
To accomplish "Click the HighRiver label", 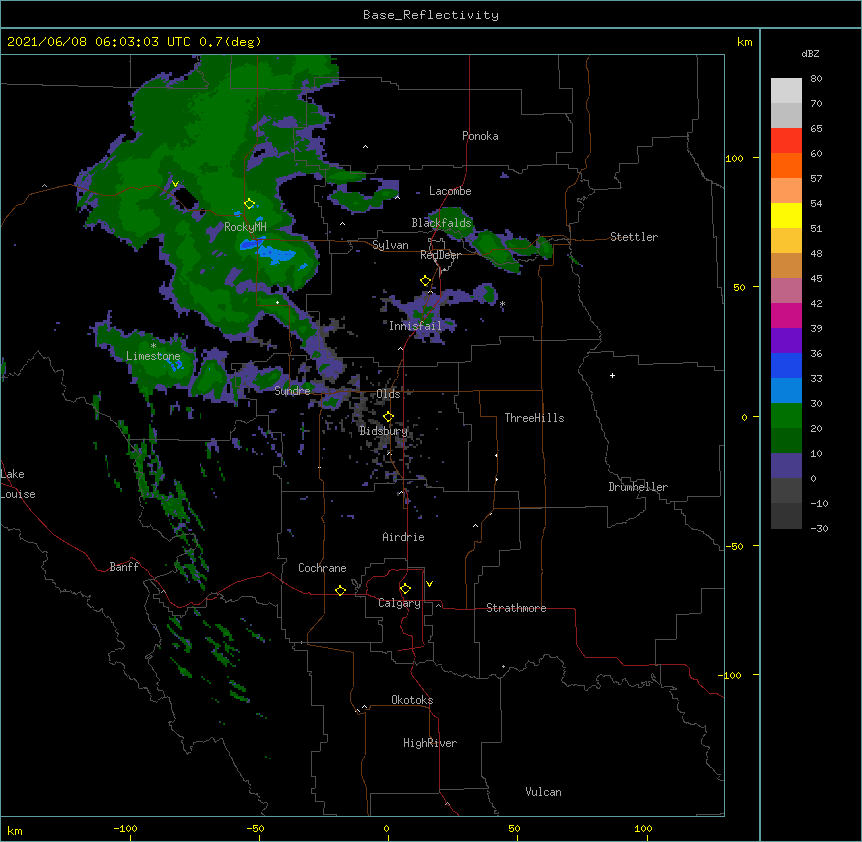I will coord(430,743).
